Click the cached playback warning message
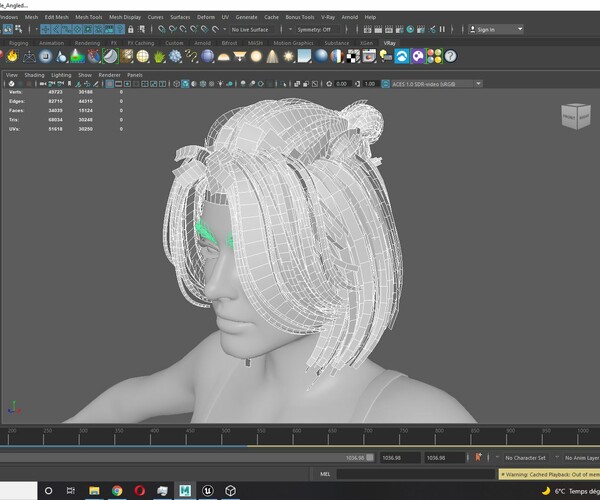Viewport: 600px width, 500px height. (x=549, y=474)
